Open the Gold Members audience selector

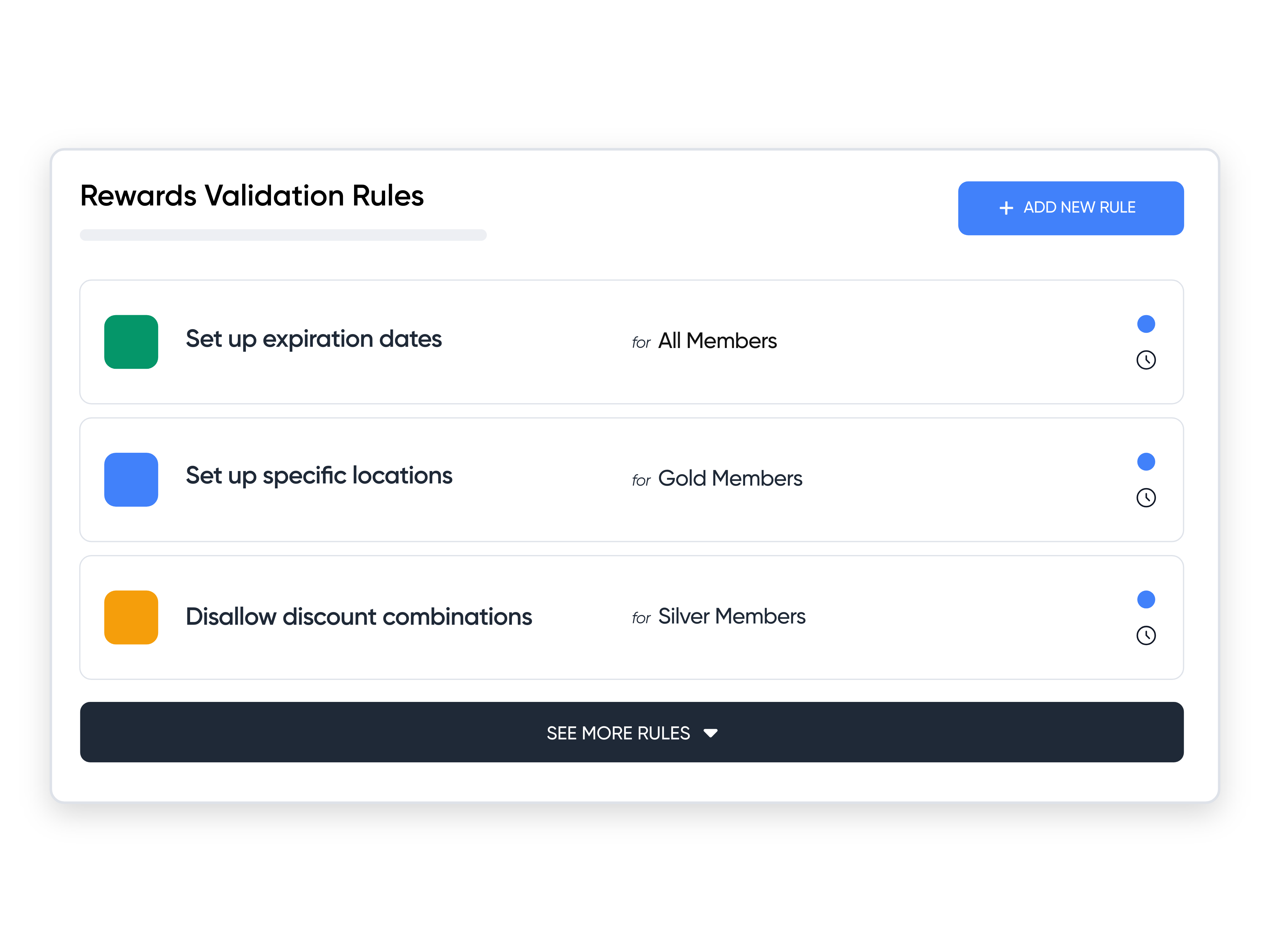point(730,478)
